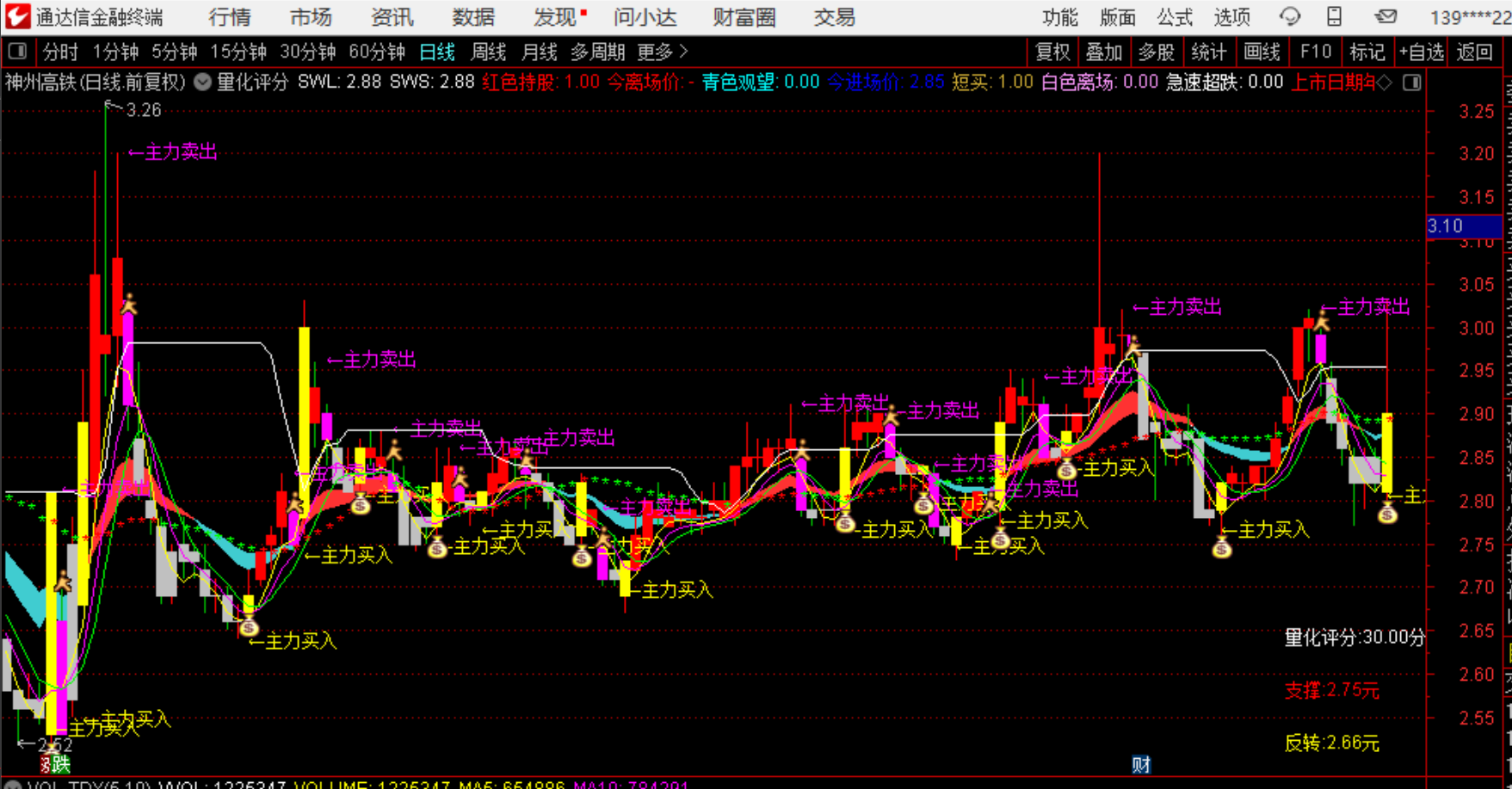Toggle the left side panel icon
The width and height of the screenshot is (1512, 789).
coord(17,52)
